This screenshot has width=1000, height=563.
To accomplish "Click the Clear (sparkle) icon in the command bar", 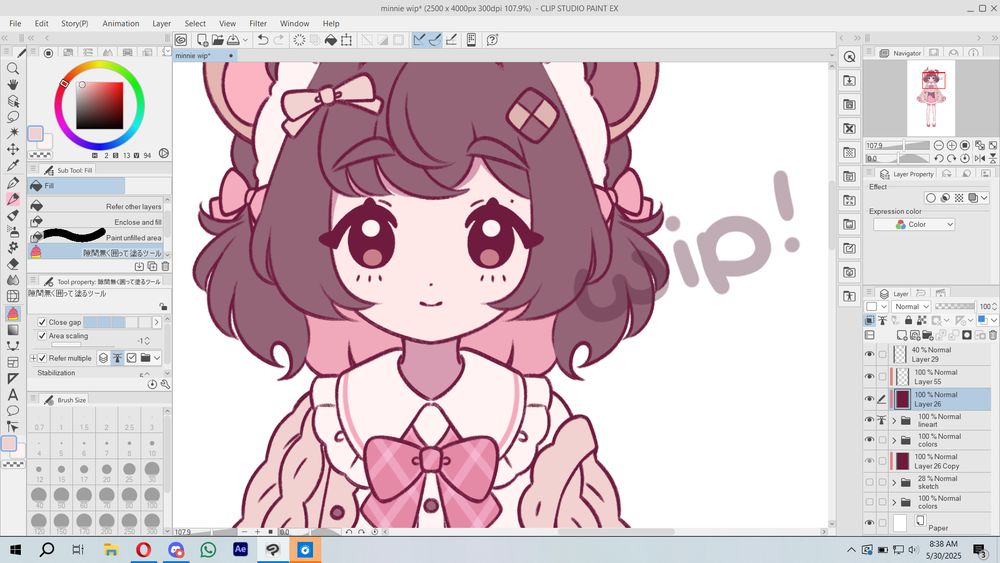I will pyautogui.click(x=299, y=40).
